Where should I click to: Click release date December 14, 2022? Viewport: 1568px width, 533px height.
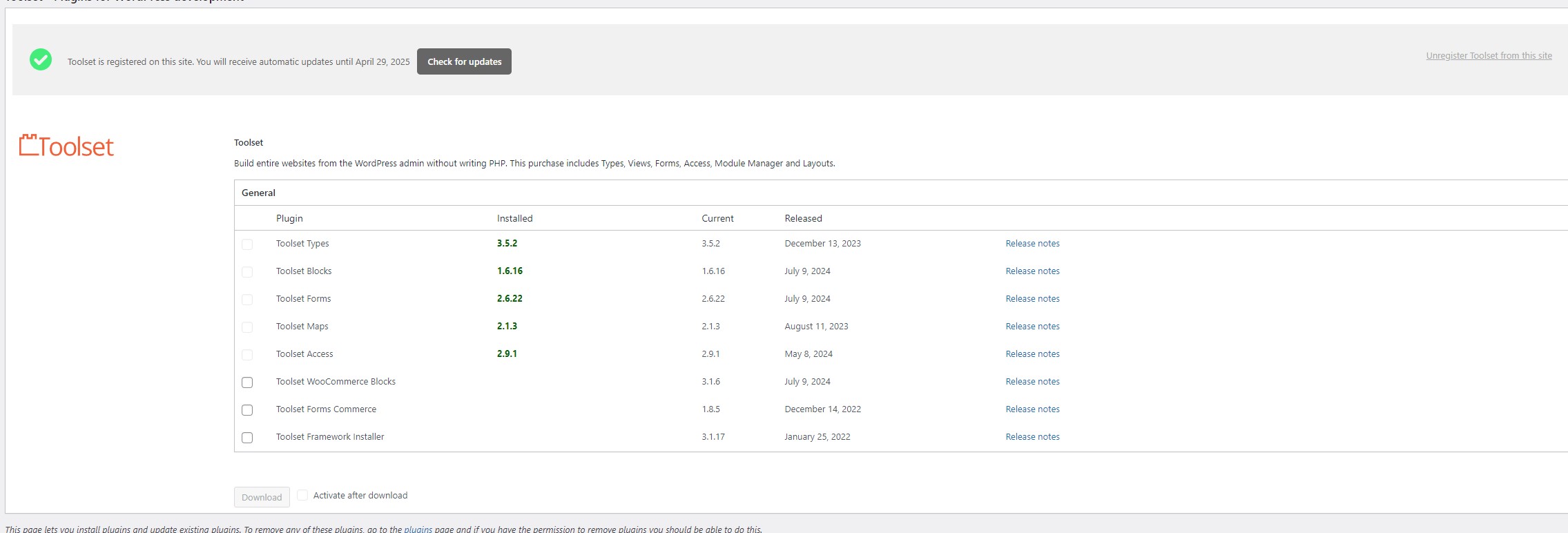click(x=822, y=409)
